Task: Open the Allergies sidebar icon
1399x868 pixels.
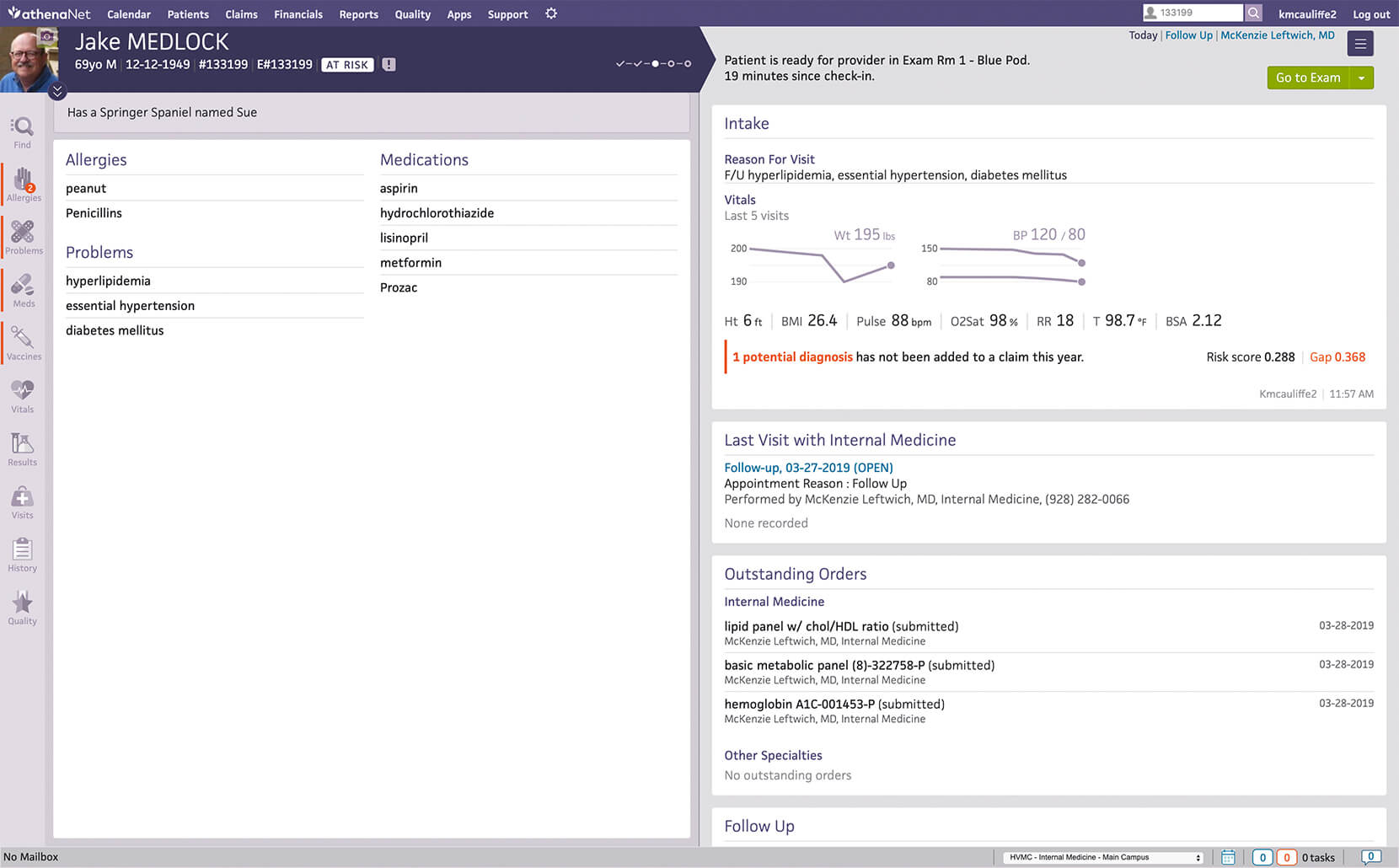Action: (x=24, y=185)
